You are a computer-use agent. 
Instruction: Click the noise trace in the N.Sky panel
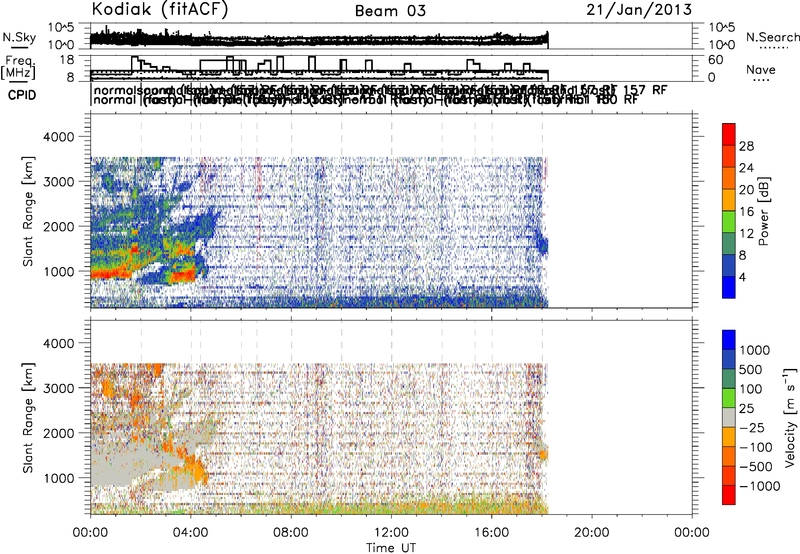(319, 39)
